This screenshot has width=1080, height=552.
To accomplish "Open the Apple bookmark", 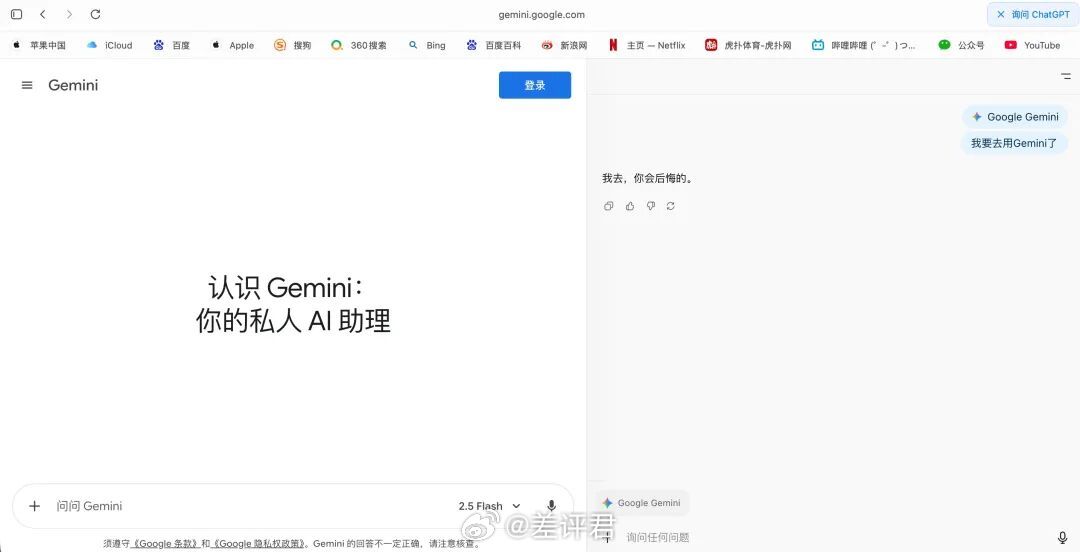I will coord(233,45).
